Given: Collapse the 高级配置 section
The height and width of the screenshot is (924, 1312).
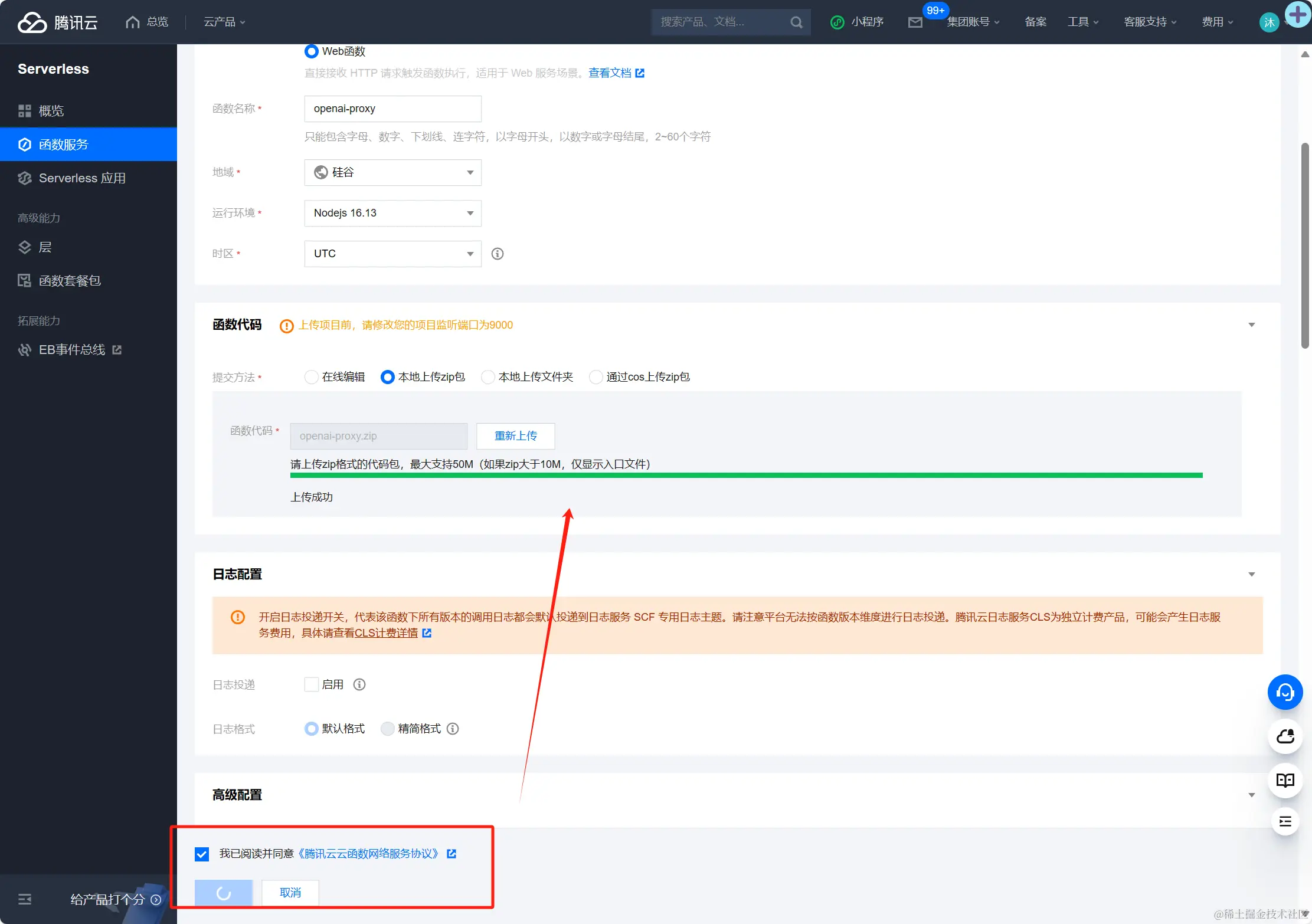Looking at the screenshot, I should coord(1252,795).
